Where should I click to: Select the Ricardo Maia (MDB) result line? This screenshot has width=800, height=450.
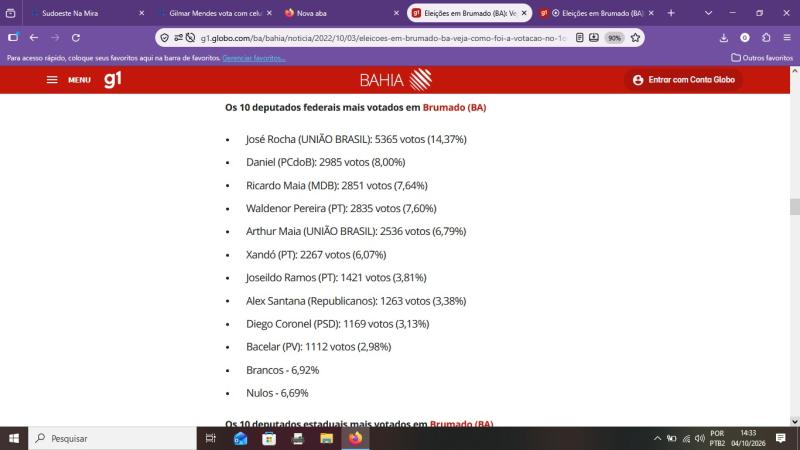337,186
